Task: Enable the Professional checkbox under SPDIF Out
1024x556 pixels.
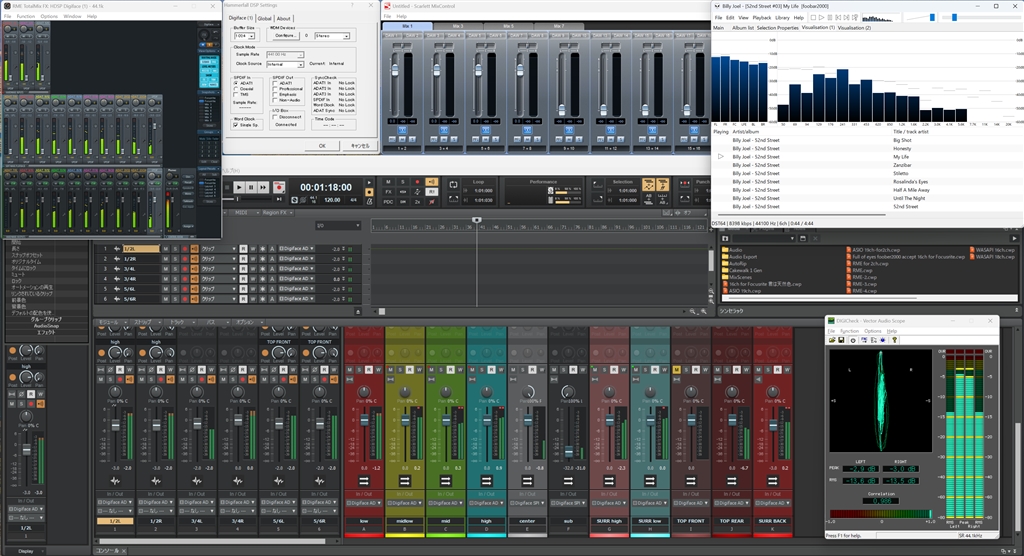Action: coord(274,89)
